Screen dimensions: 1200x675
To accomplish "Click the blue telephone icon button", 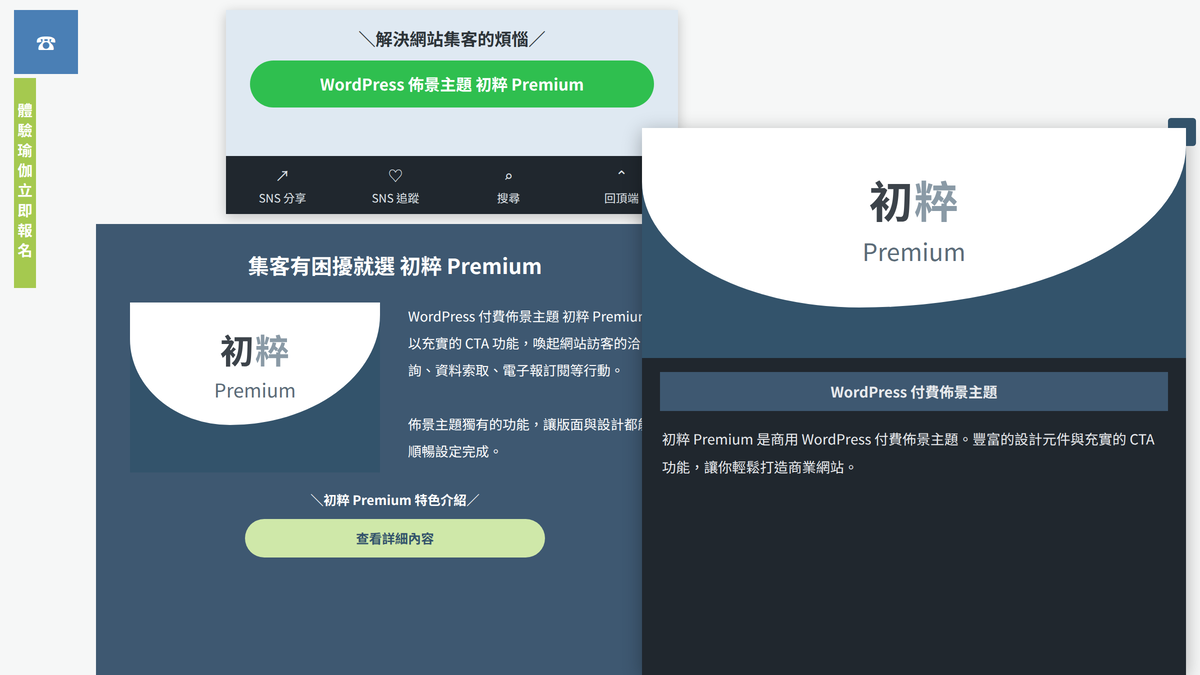I will (46, 42).
